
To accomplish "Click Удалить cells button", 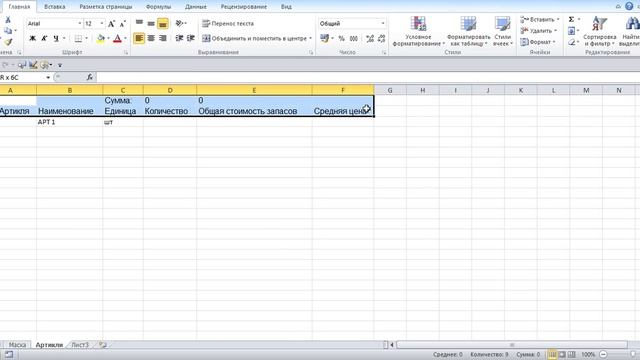I will [x=539, y=31].
